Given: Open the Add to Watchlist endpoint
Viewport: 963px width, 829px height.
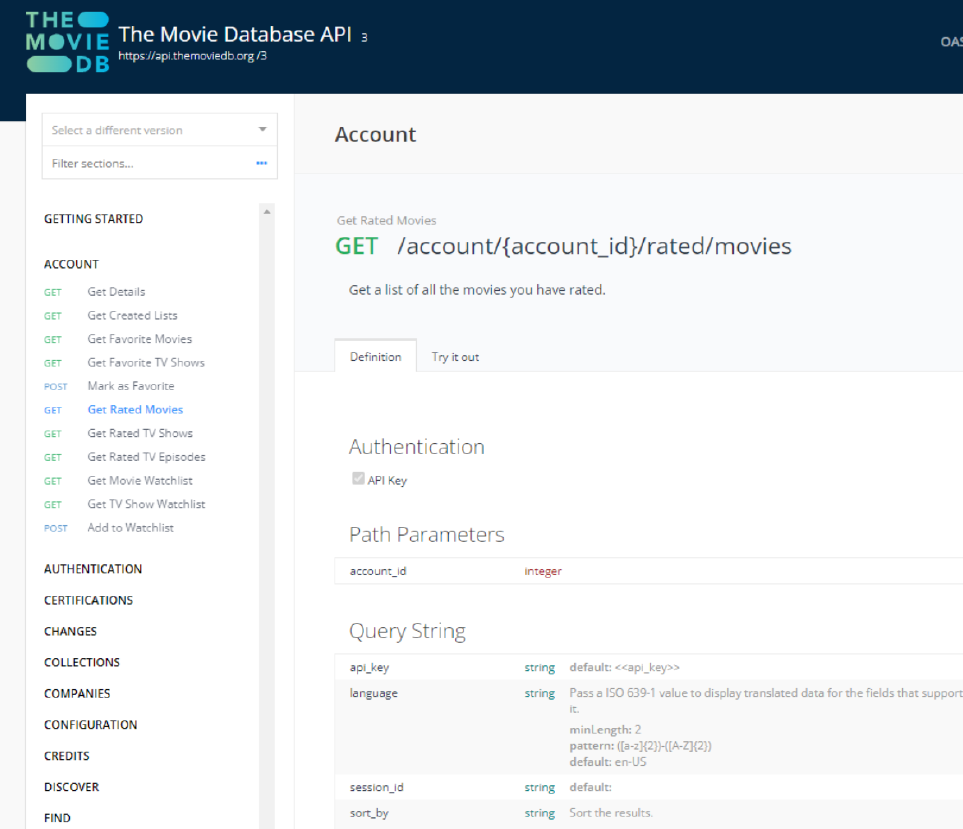Looking at the screenshot, I should [130, 528].
